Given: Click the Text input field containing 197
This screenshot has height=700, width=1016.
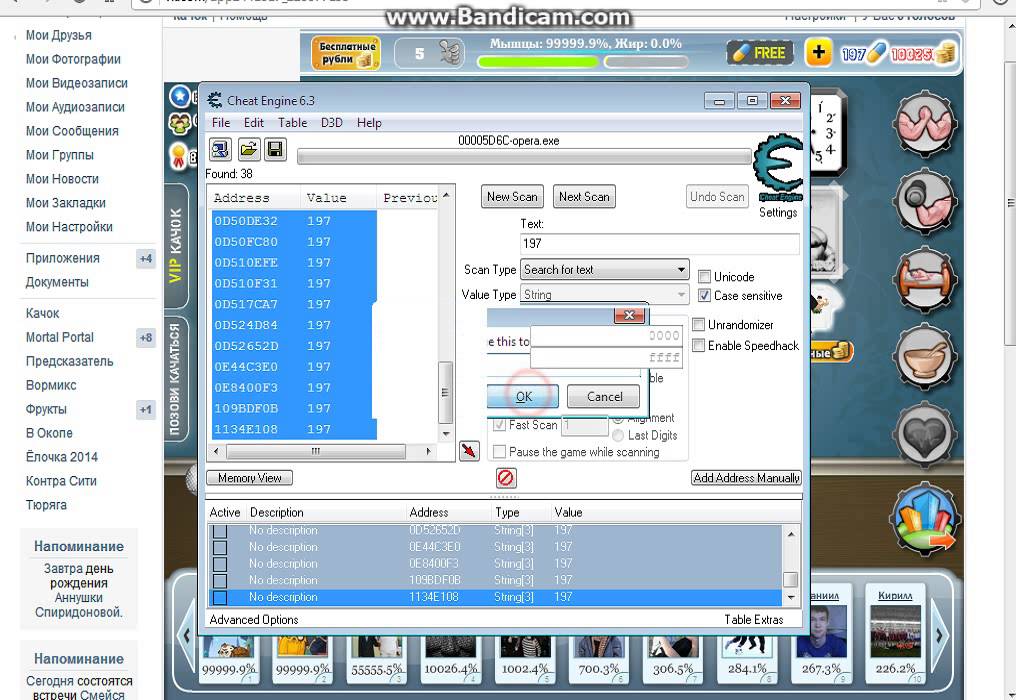Looking at the screenshot, I should point(660,244).
